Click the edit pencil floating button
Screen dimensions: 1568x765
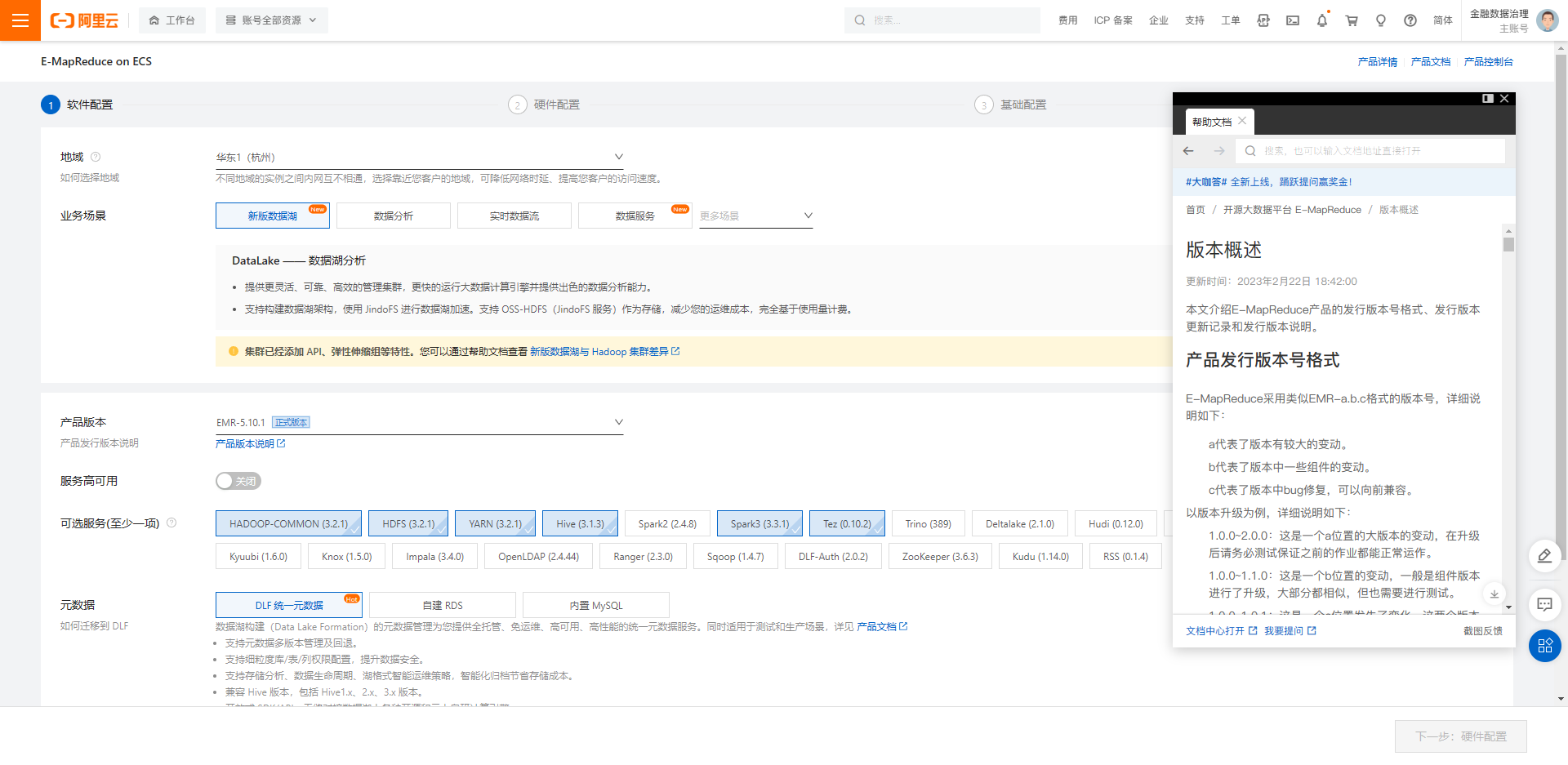[x=1544, y=556]
